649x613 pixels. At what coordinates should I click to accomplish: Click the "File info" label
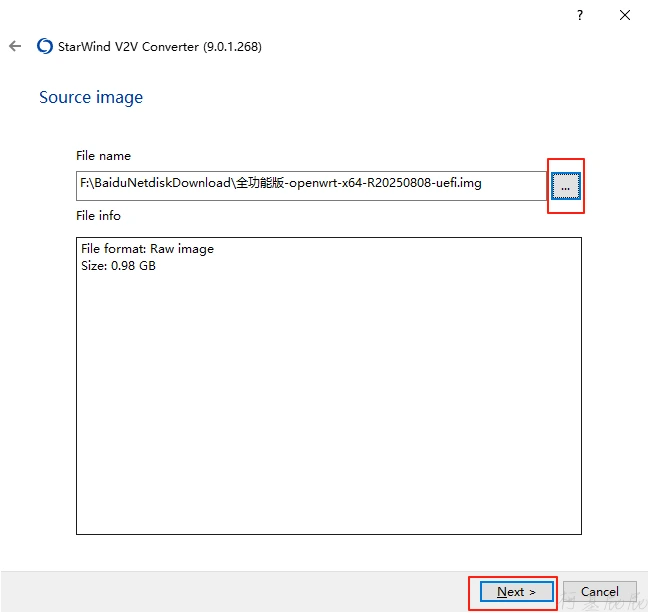[98, 216]
